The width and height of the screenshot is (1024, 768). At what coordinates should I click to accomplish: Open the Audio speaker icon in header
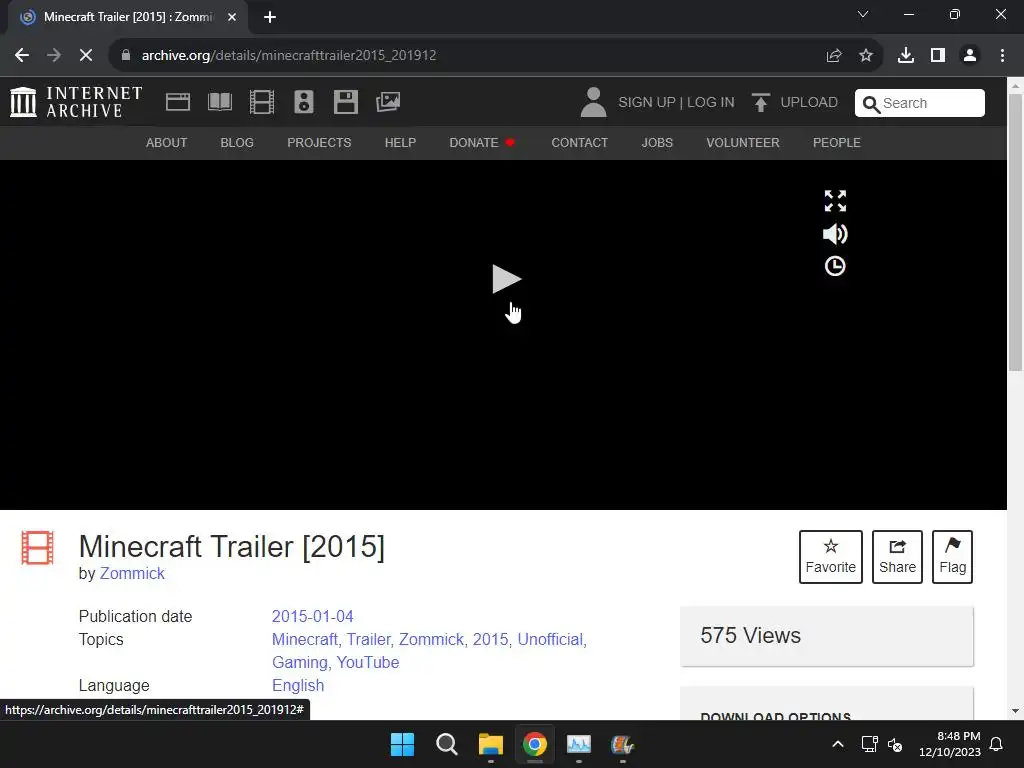304,102
